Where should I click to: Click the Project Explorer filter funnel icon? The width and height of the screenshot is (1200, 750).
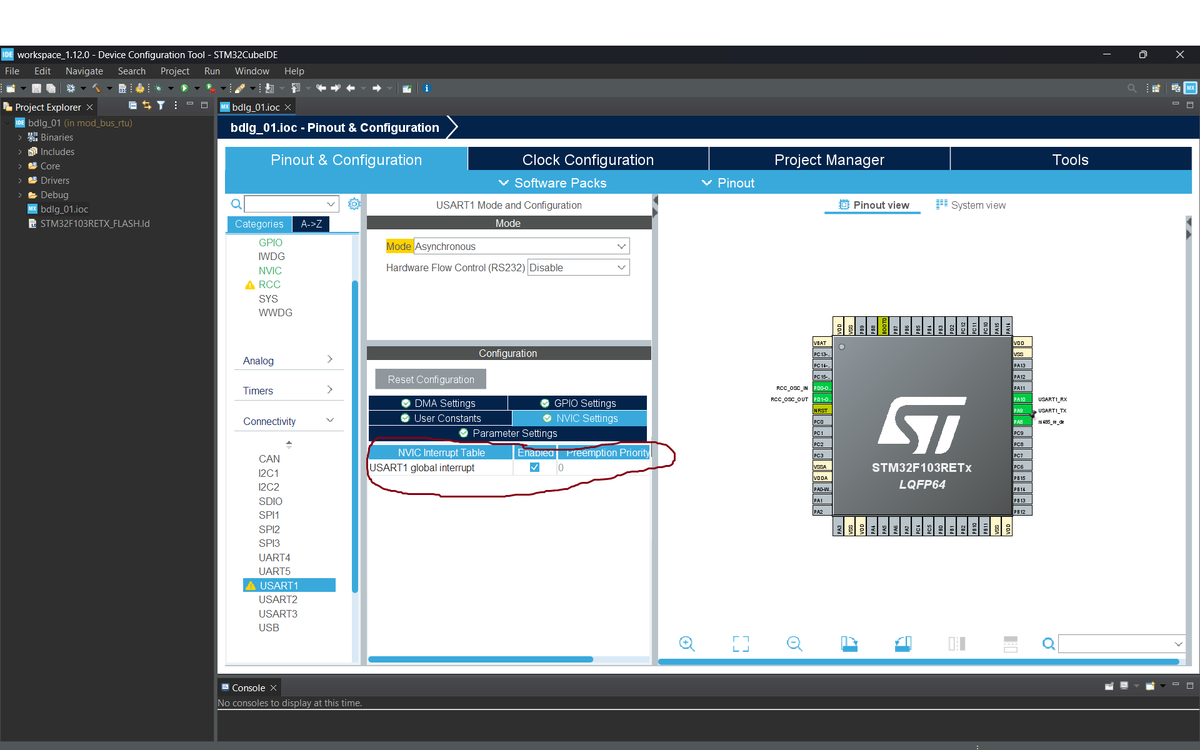[161, 106]
